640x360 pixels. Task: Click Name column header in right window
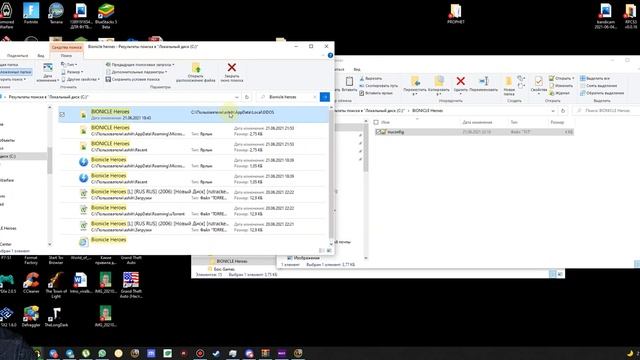[386, 122]
